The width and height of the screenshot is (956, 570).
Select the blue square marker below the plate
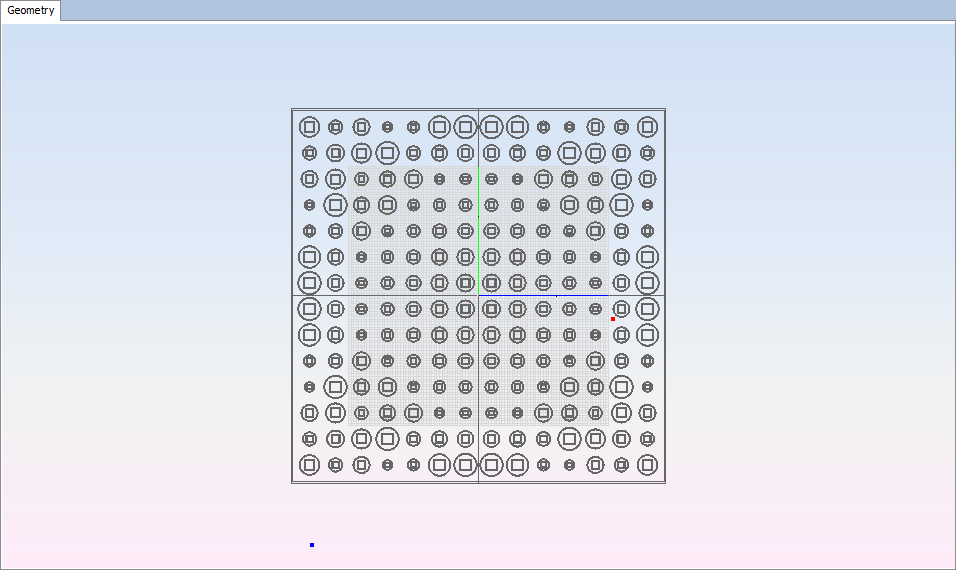pos(312,545)
